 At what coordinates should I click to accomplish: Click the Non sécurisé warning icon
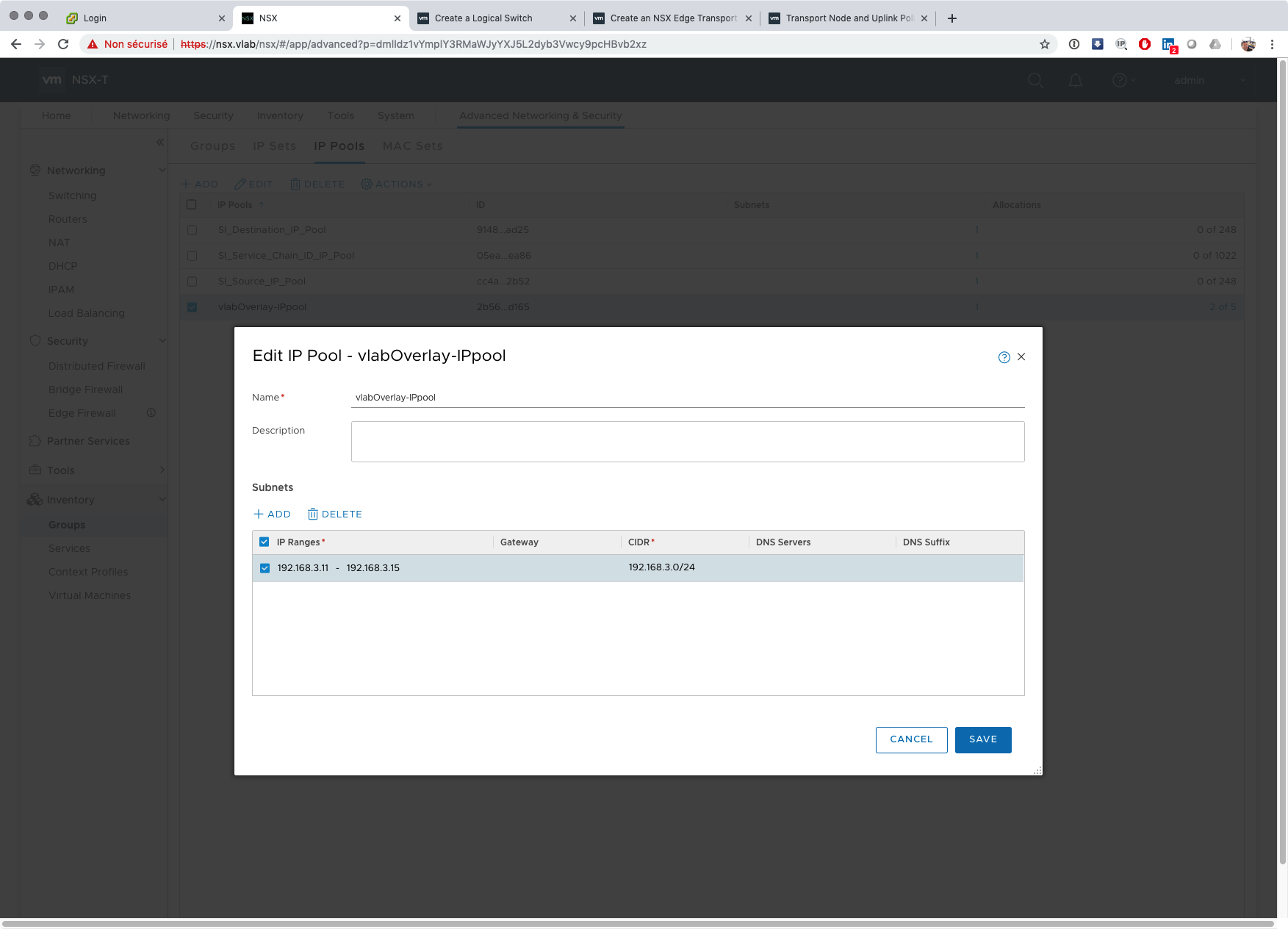93,44
